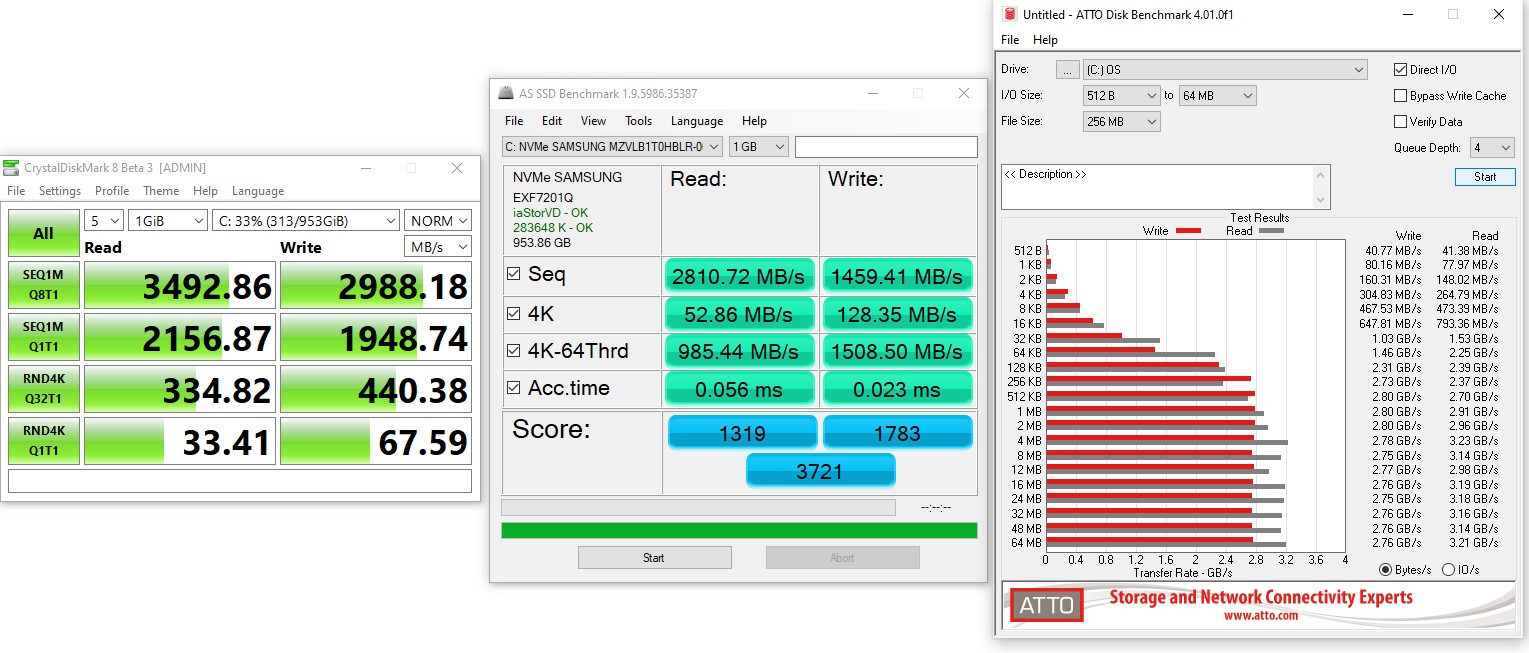
Task: Click the SEQ1M Q8T1 read value 3492.86
Action: (178, 287)
